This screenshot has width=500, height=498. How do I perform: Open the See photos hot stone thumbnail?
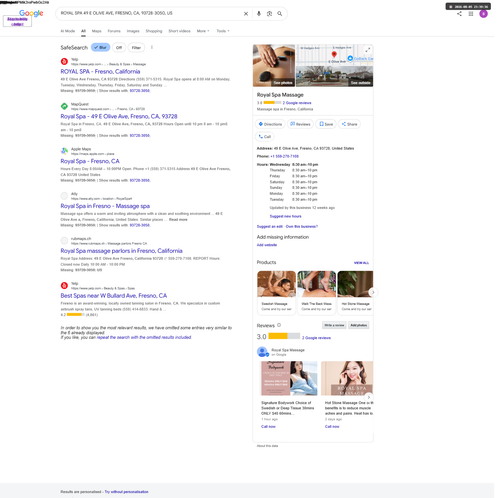coord(274,66)
